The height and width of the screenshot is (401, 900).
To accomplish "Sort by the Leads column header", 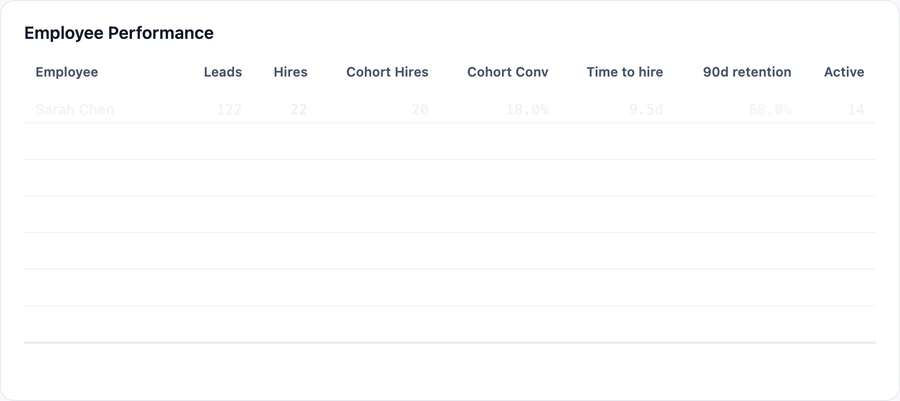I will pos(223,72).
